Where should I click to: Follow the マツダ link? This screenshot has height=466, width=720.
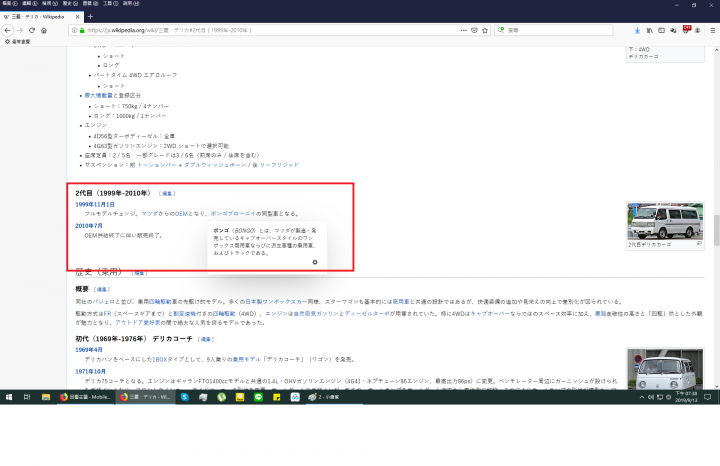149,213
